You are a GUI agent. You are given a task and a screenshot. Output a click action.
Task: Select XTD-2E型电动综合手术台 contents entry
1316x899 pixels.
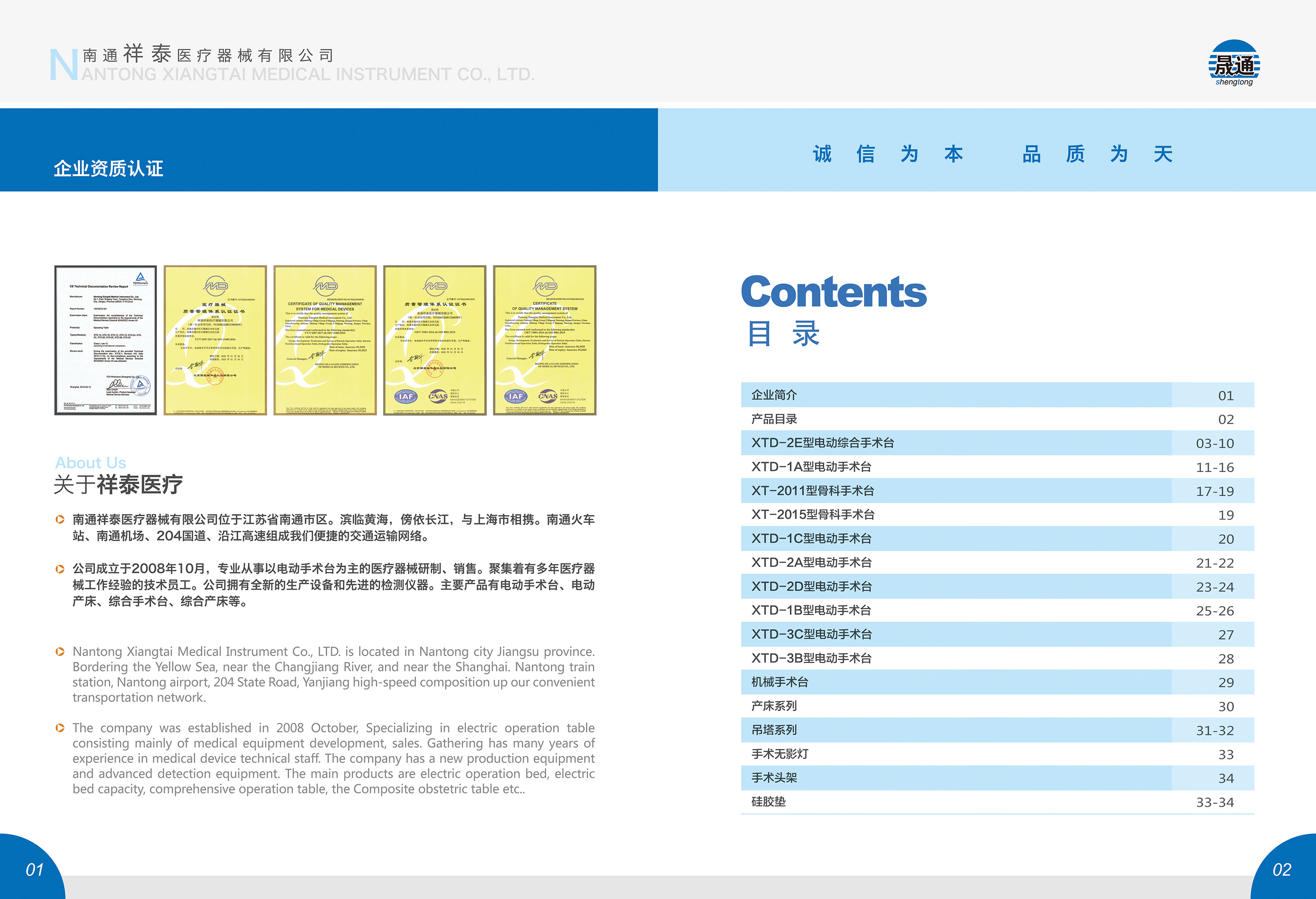click(x=997, y=443)
